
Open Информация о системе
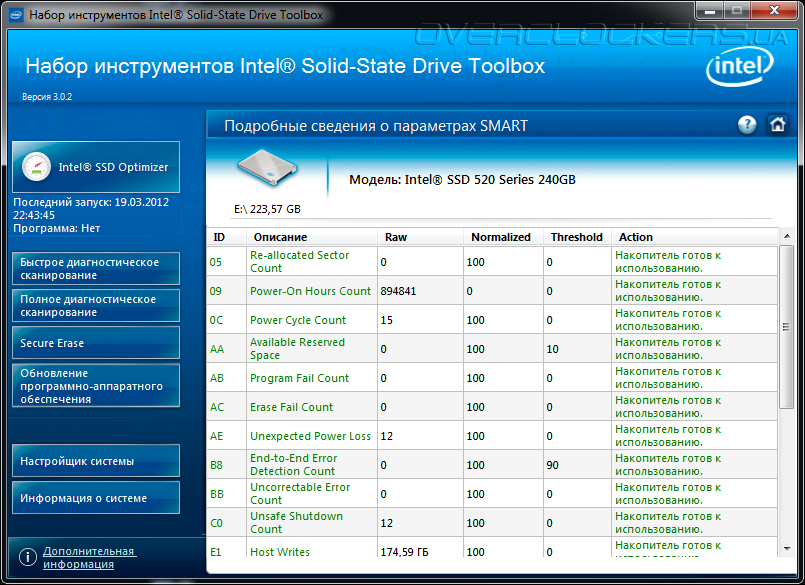(x=96, y=498)
